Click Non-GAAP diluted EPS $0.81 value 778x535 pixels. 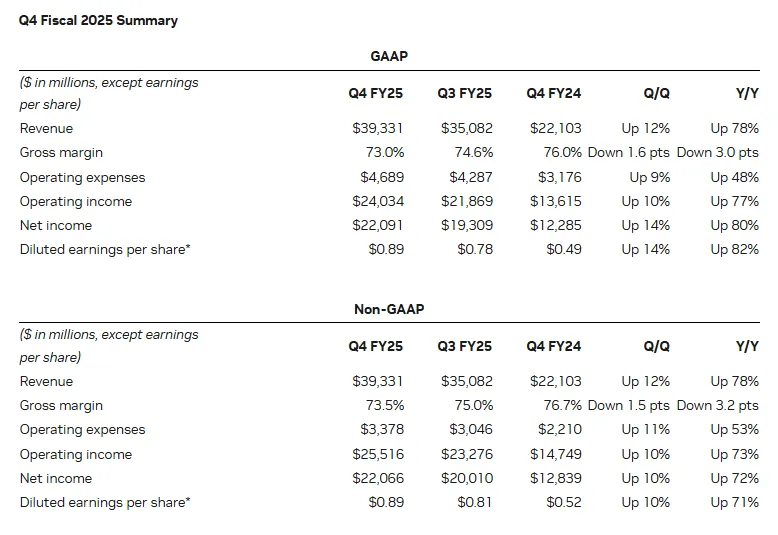[x=475, y=502]
